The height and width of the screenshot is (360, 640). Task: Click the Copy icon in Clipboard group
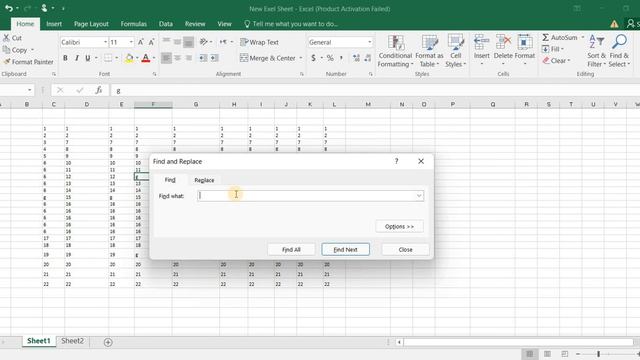pyautogui.click(x=6, y=50)
